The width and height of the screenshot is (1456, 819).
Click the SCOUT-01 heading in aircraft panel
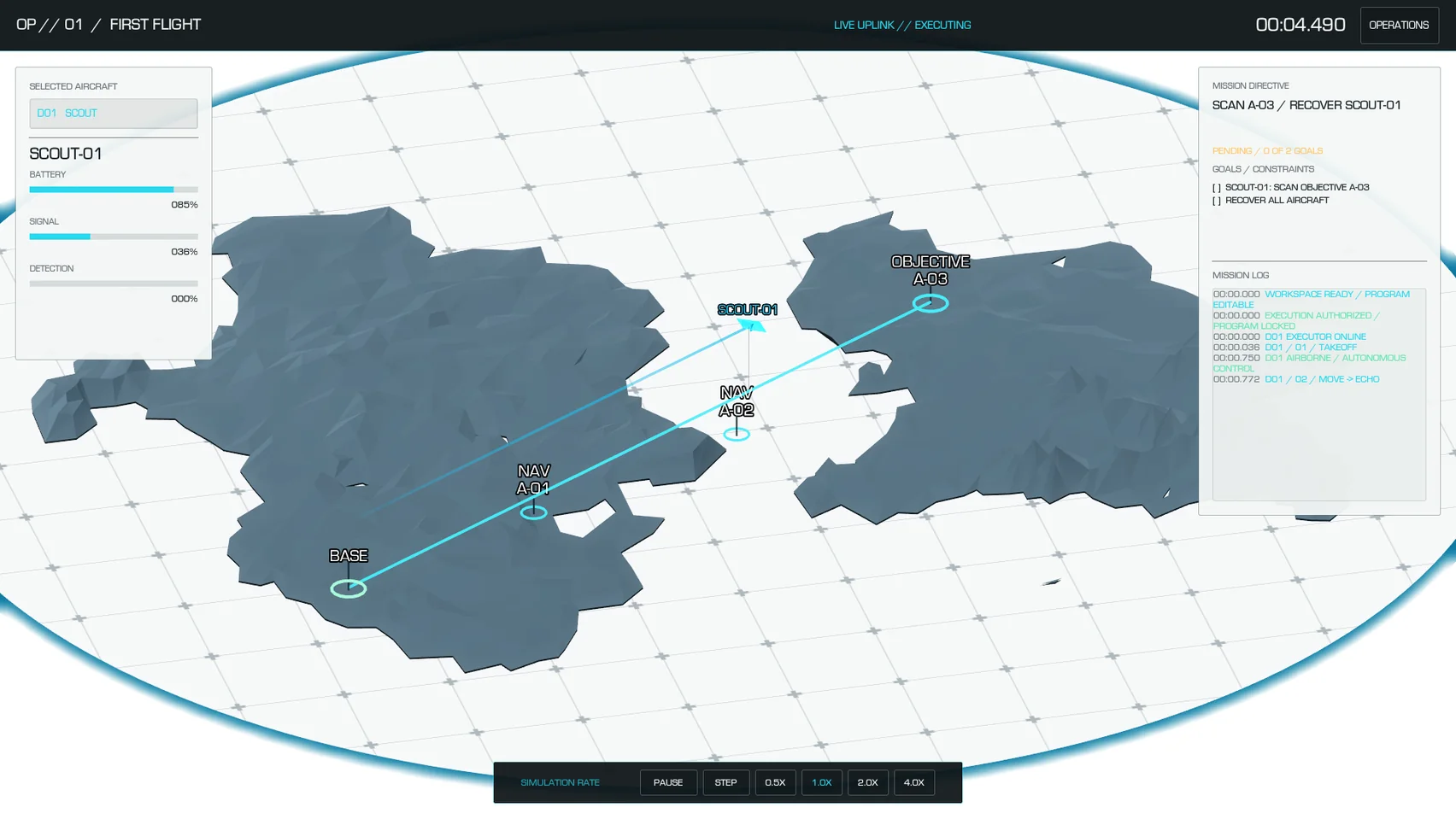tap(66, 154)
